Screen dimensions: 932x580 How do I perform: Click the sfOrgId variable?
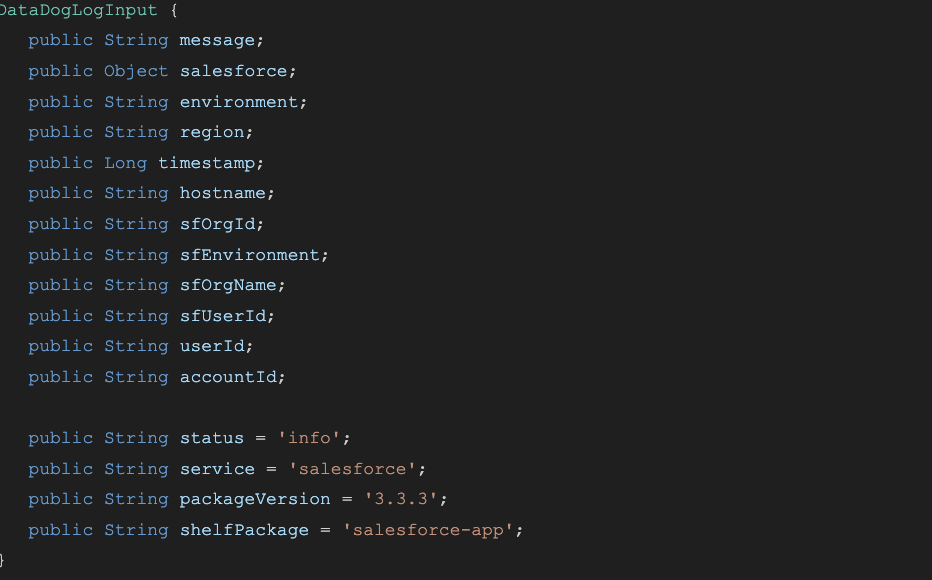(x=218, y=224)
